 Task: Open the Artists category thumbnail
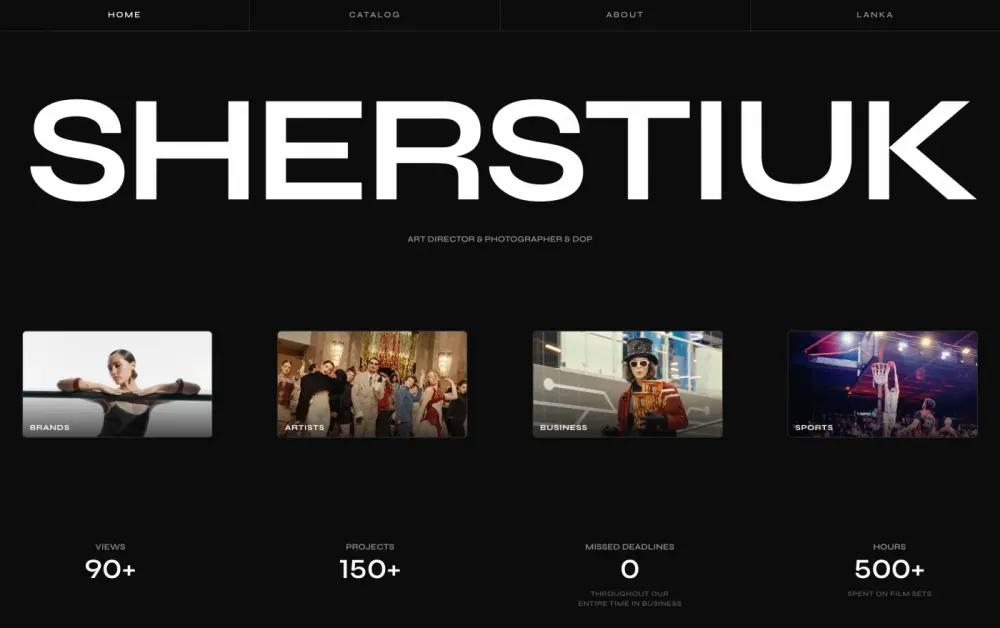[372, 384]
